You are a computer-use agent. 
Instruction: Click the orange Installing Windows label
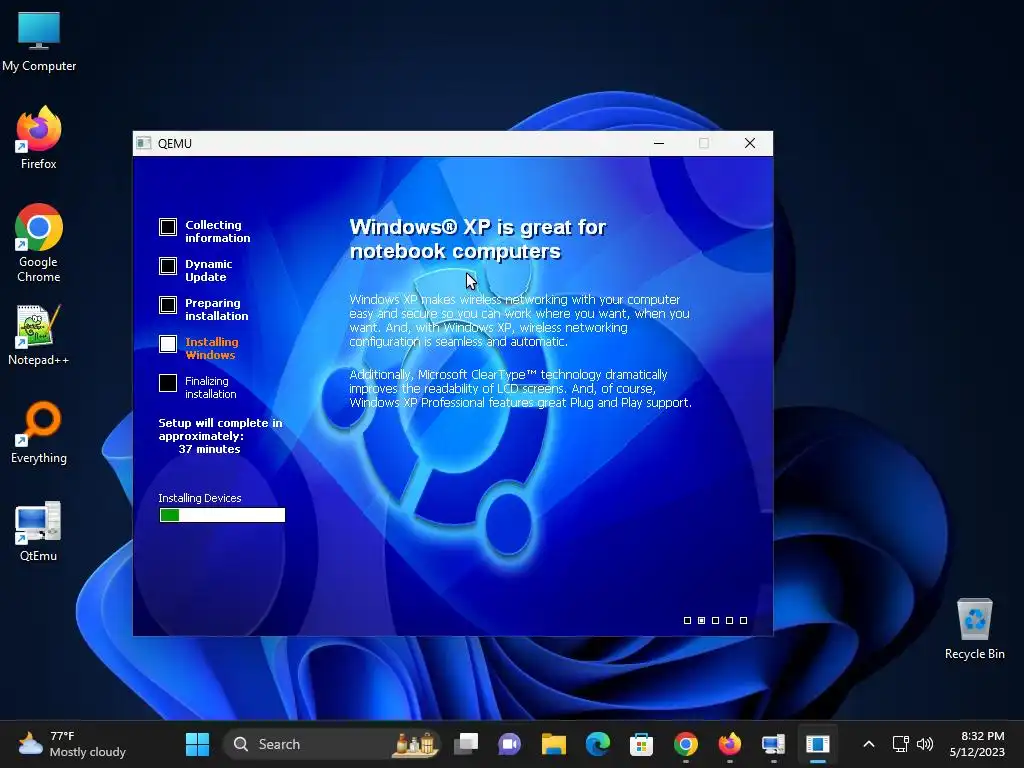212,348
